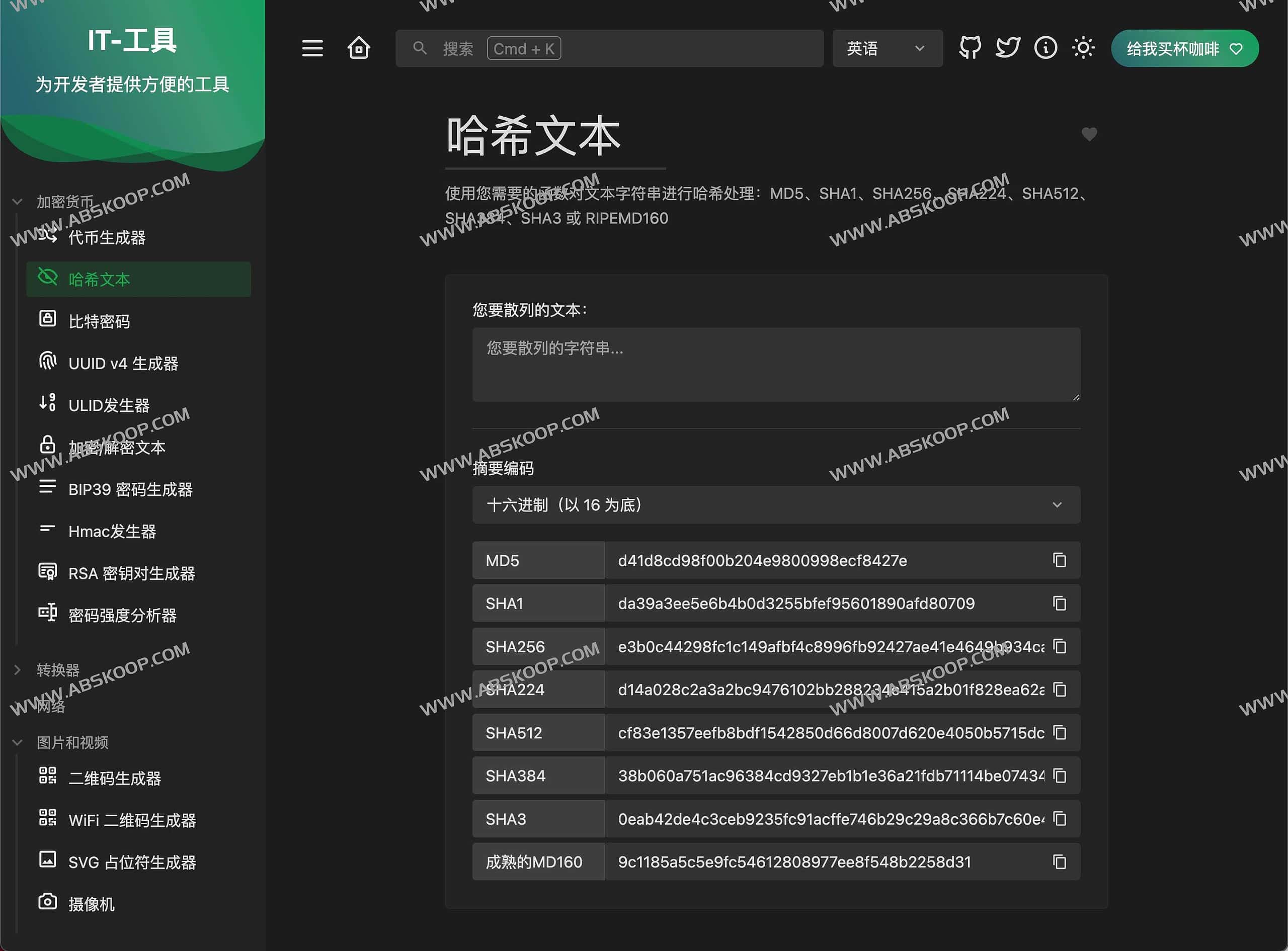Open the 英语 language selector
Screen dimensions: 1288x951
888,48
